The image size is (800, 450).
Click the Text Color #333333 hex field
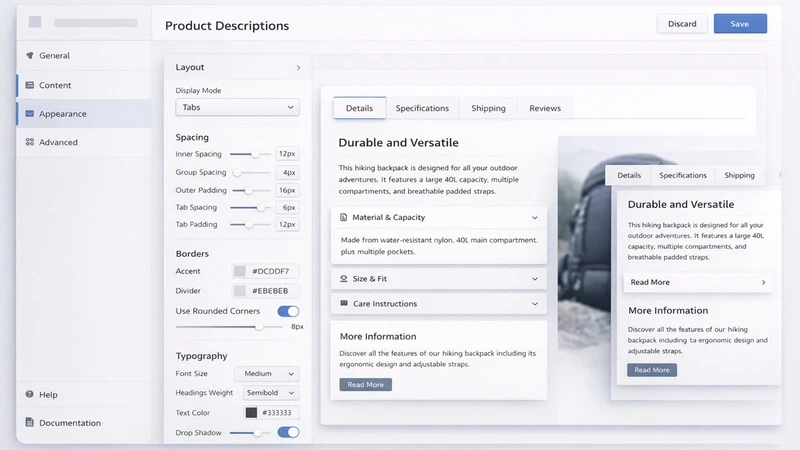coord(271,412)
